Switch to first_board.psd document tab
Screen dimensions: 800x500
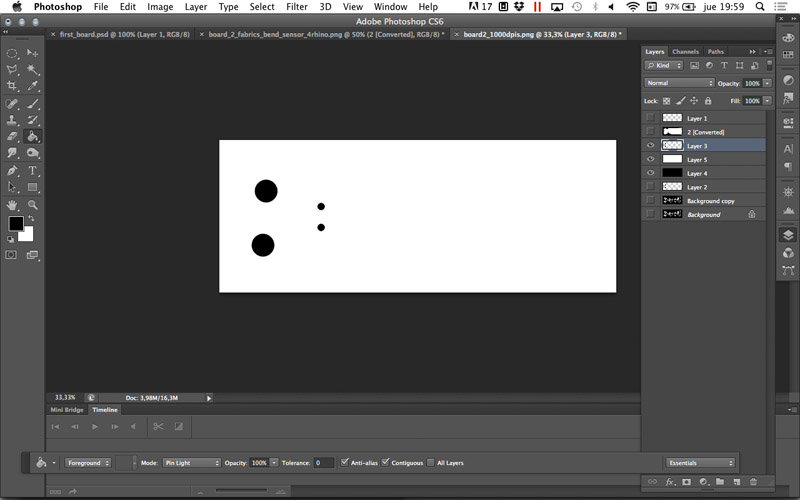(124, 34)
